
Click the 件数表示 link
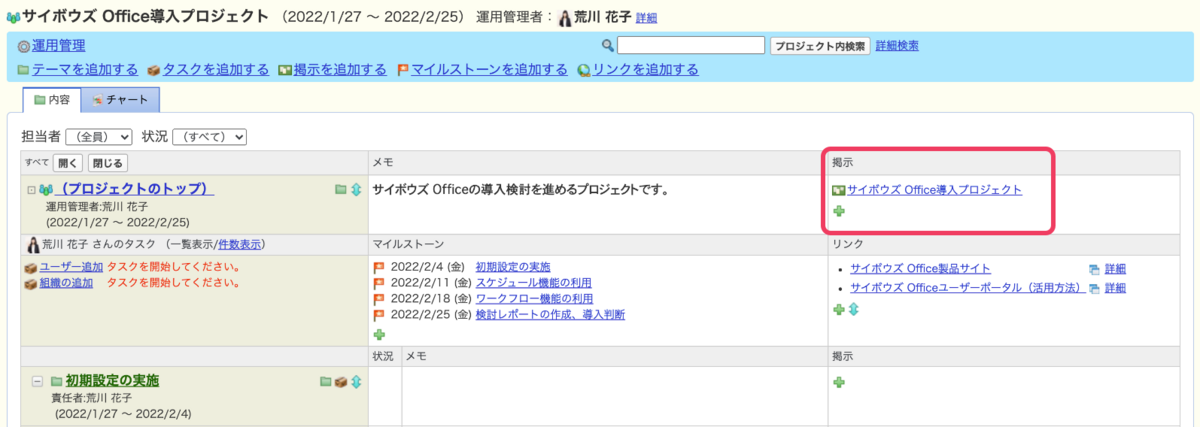(239, 244)
